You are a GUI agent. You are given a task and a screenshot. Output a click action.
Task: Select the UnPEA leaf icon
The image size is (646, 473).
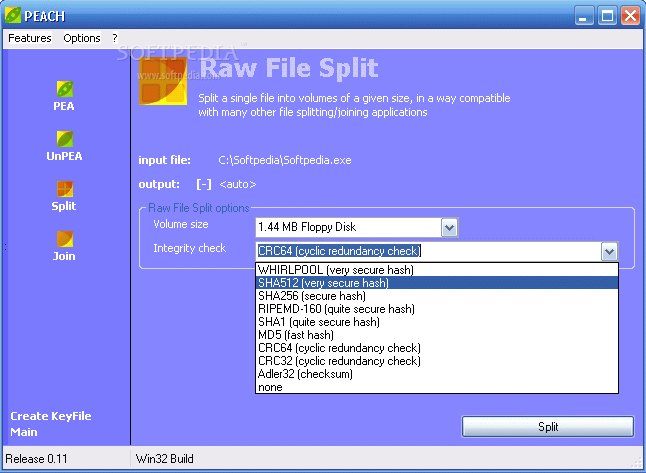click(x=65, y=139)
